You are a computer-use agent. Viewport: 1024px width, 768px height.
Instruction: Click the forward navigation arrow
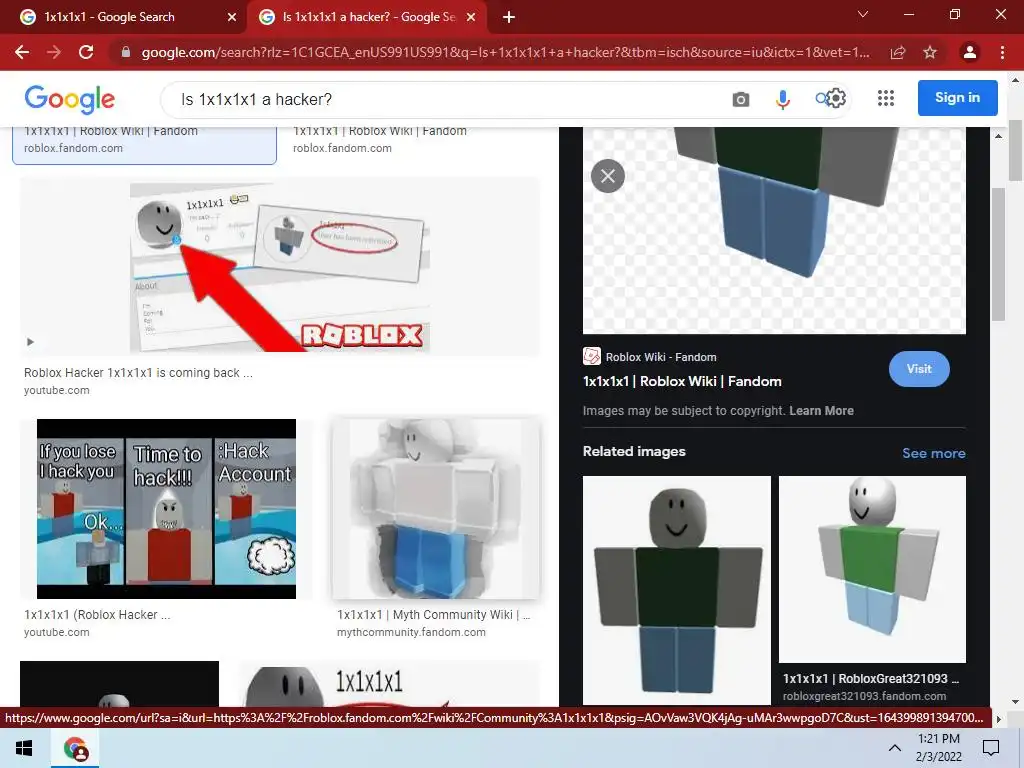[54, 52]
